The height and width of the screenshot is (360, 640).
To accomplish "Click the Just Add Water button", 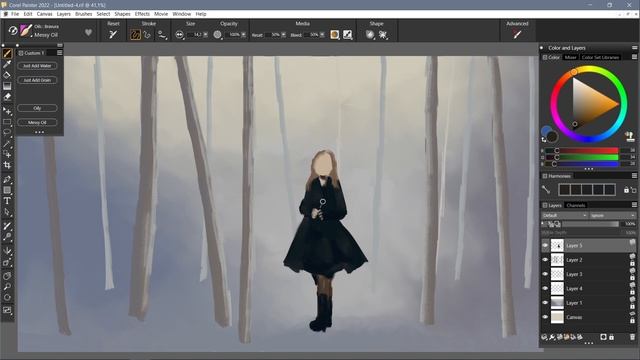I will click(37, 66).
